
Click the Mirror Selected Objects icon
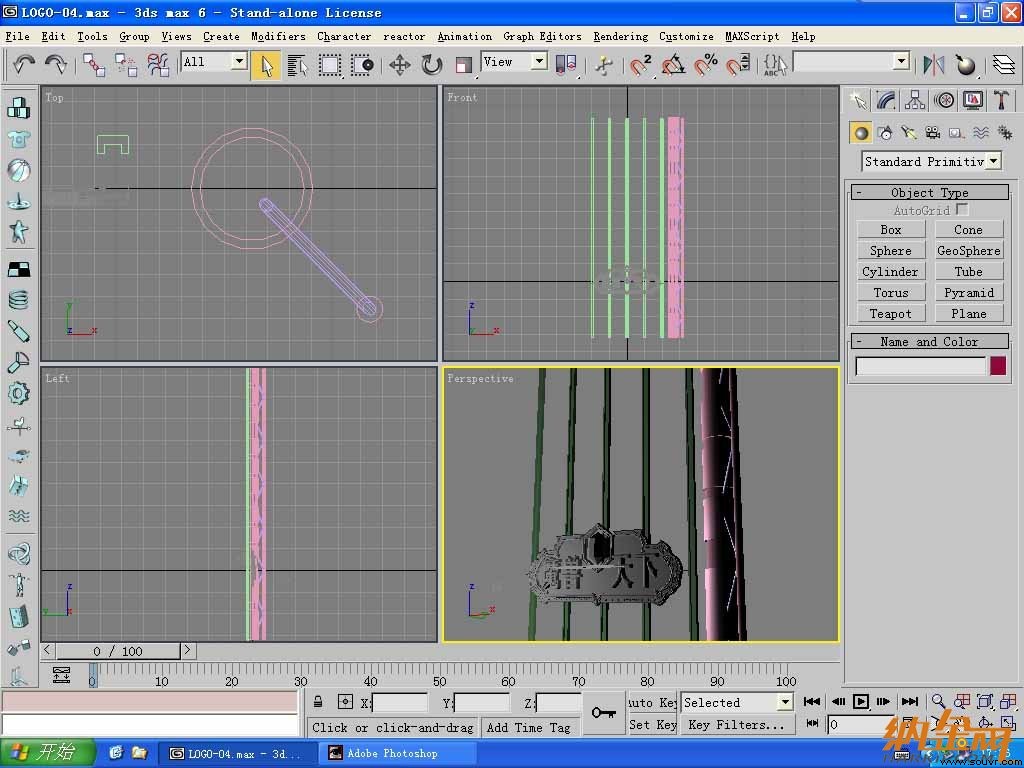[934, 65]
